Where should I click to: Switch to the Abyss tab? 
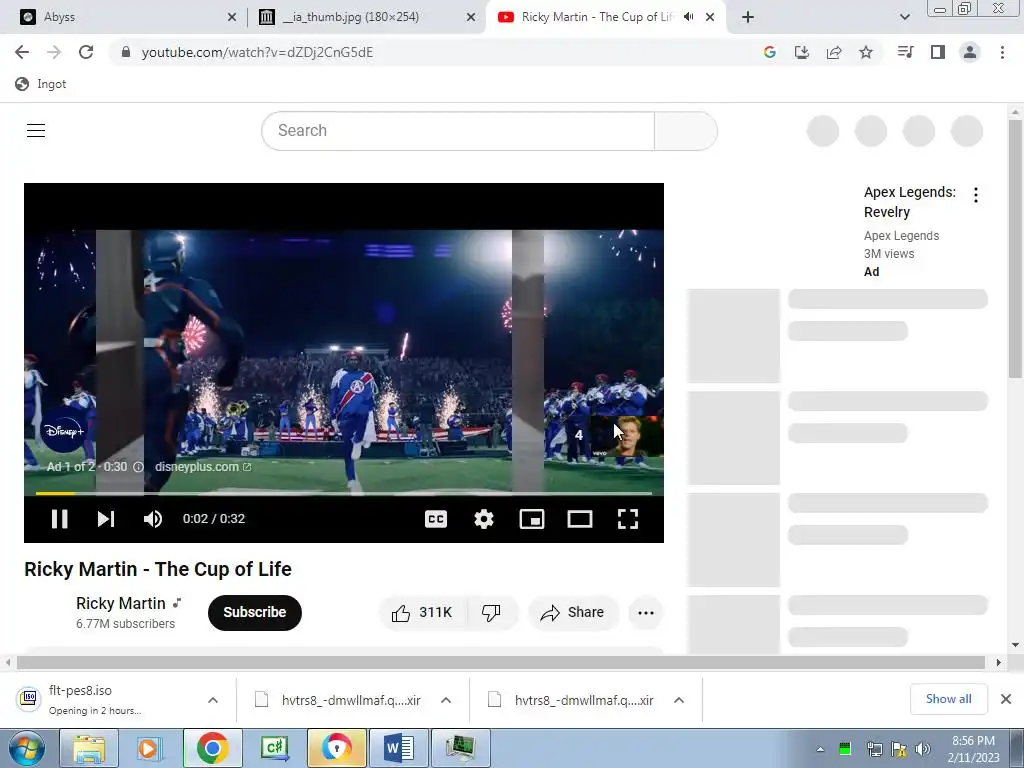tap(124, 17)
